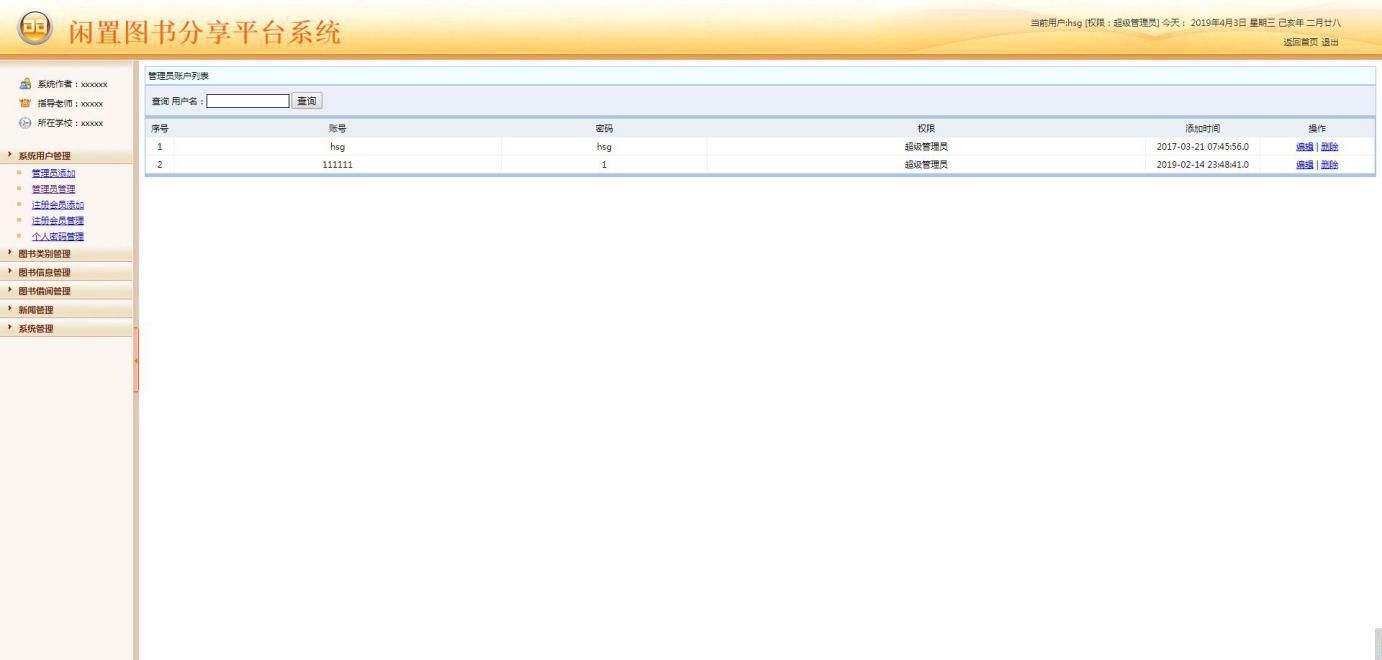The height and width of the screenshot is (660, 1382).
Task: Expand the 图书类别管理 menu section
Action: pyautogui.click(x=66, y=254)
